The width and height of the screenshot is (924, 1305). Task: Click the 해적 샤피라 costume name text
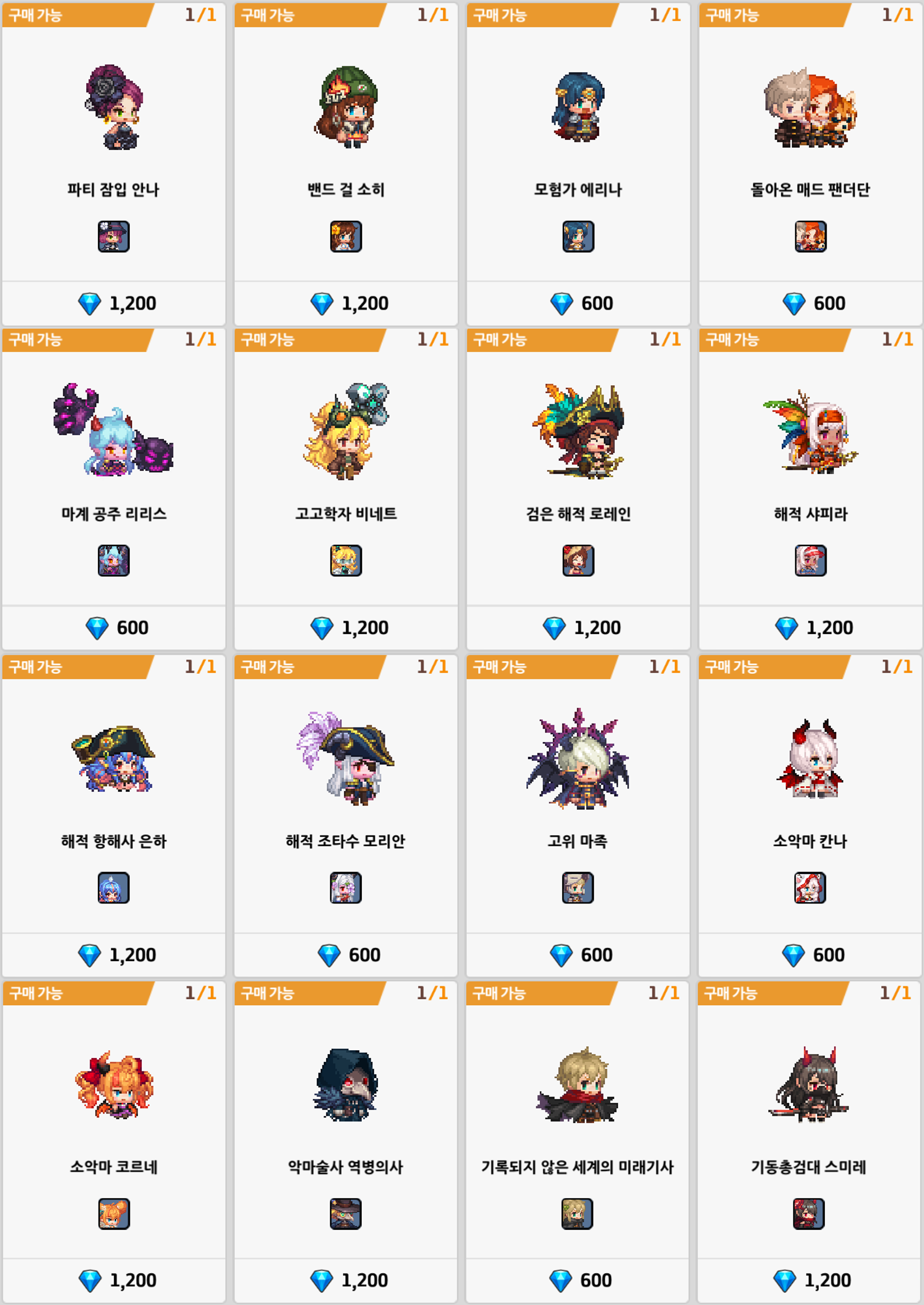(810, 514)
